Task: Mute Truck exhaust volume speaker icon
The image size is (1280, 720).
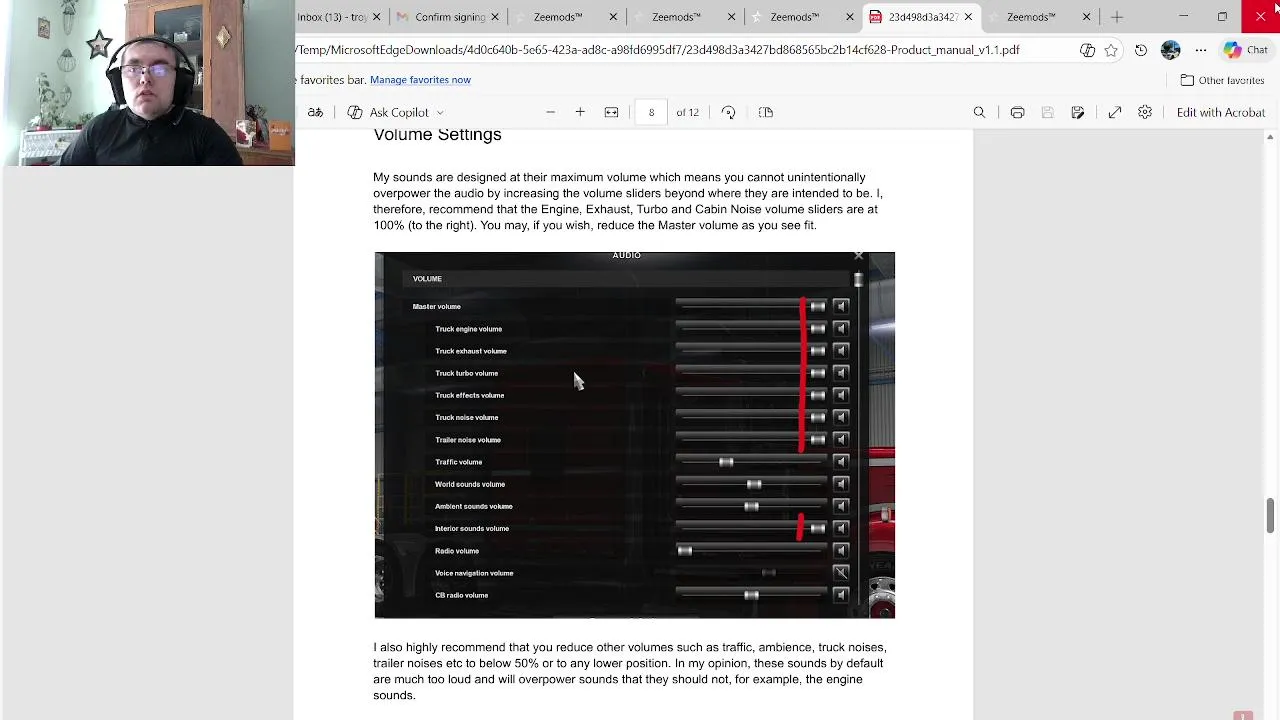Action: pos(841,351)
